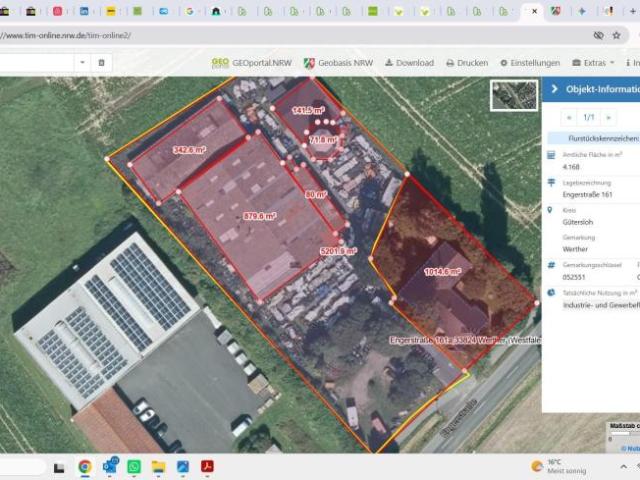
Task: Switch to the Google tab
Action: pos(189,11)
